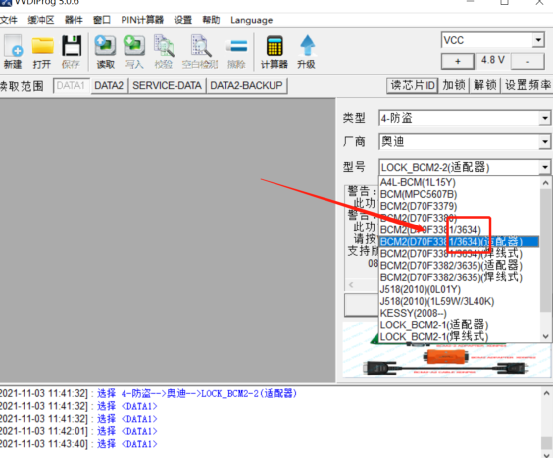Select the SERVICE-DATA tab
Viewport: 553px width, 458px height.
167,86
